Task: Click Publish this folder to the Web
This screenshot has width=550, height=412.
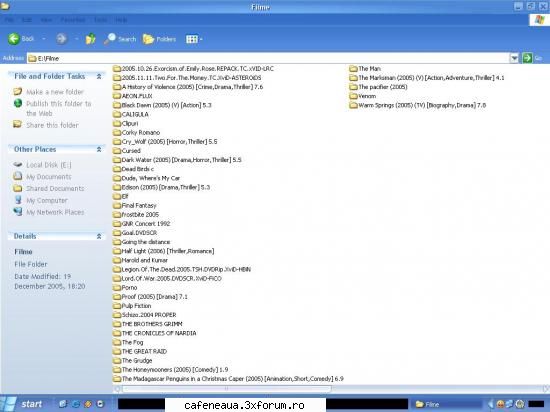Action: coord(59,108)
